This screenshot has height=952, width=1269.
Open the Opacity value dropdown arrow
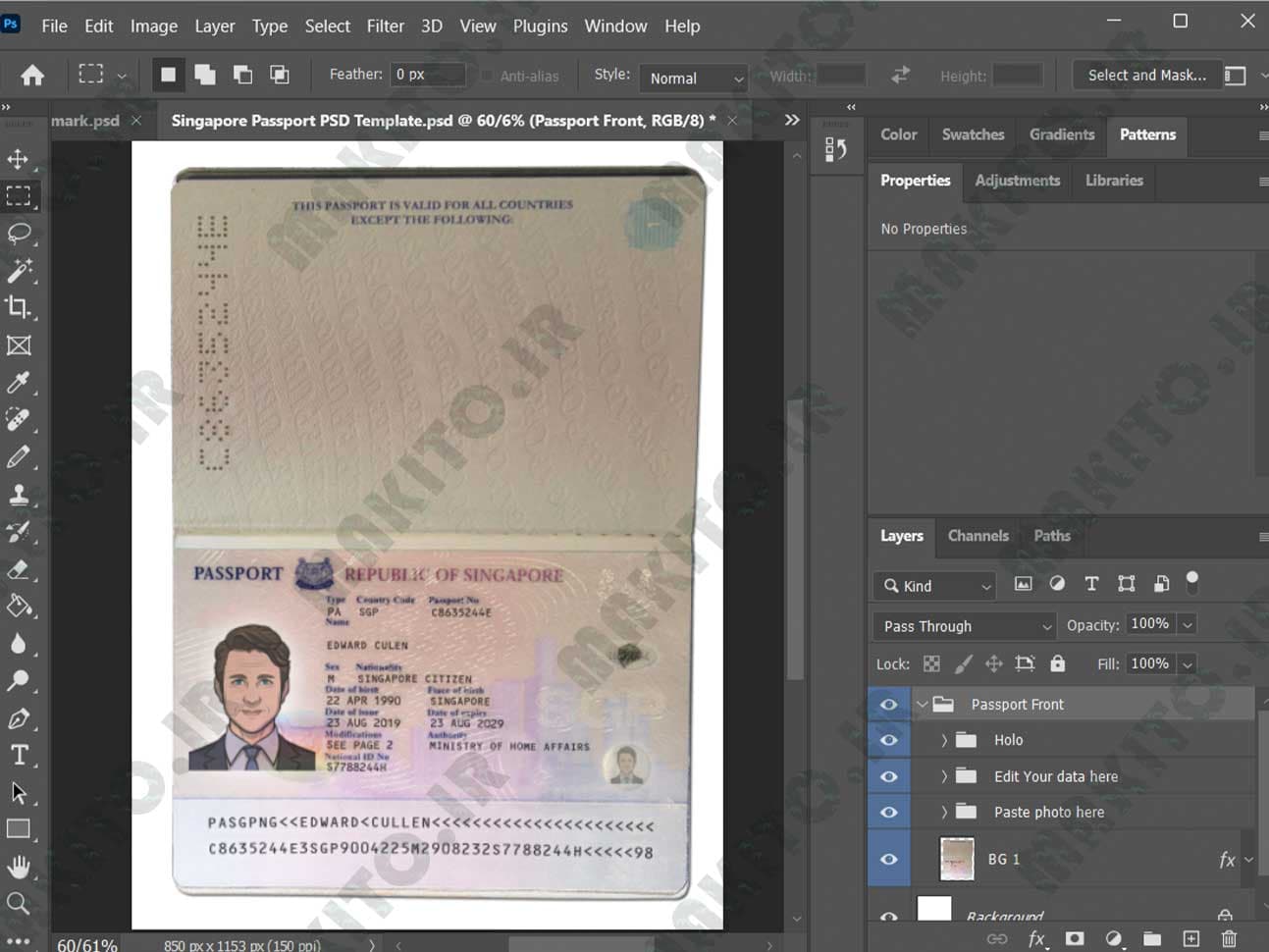pos(1188,625)
